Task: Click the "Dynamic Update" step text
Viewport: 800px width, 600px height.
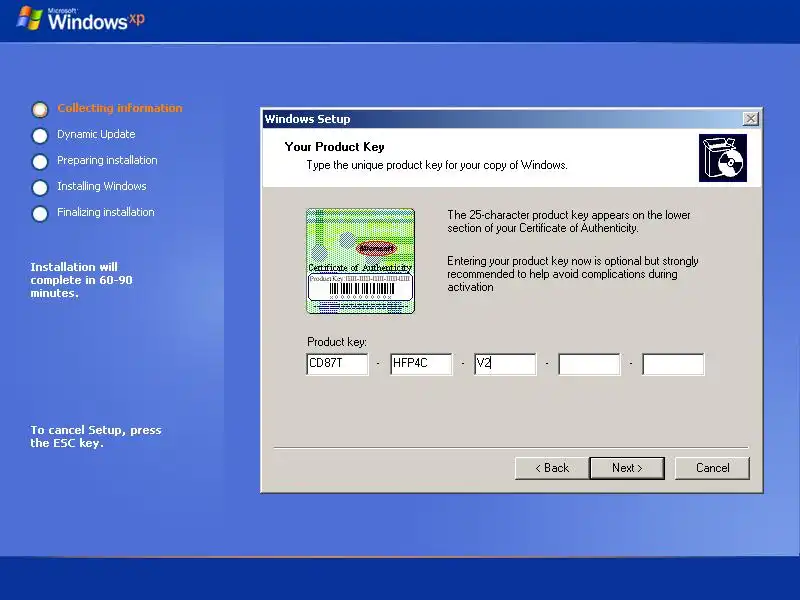Action: 96,134
